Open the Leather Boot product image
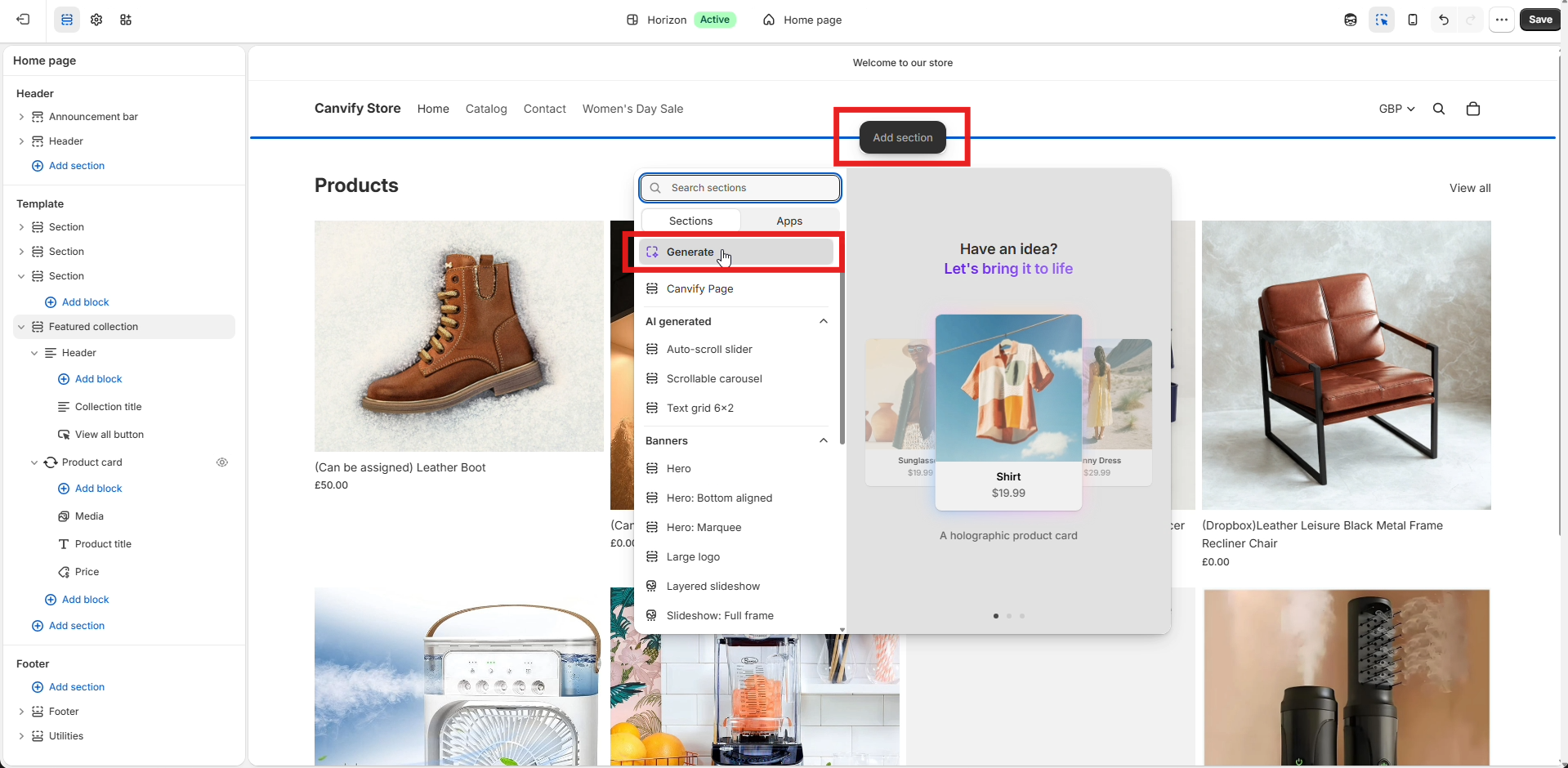1568x768 pixels. [x=459, y=336]
